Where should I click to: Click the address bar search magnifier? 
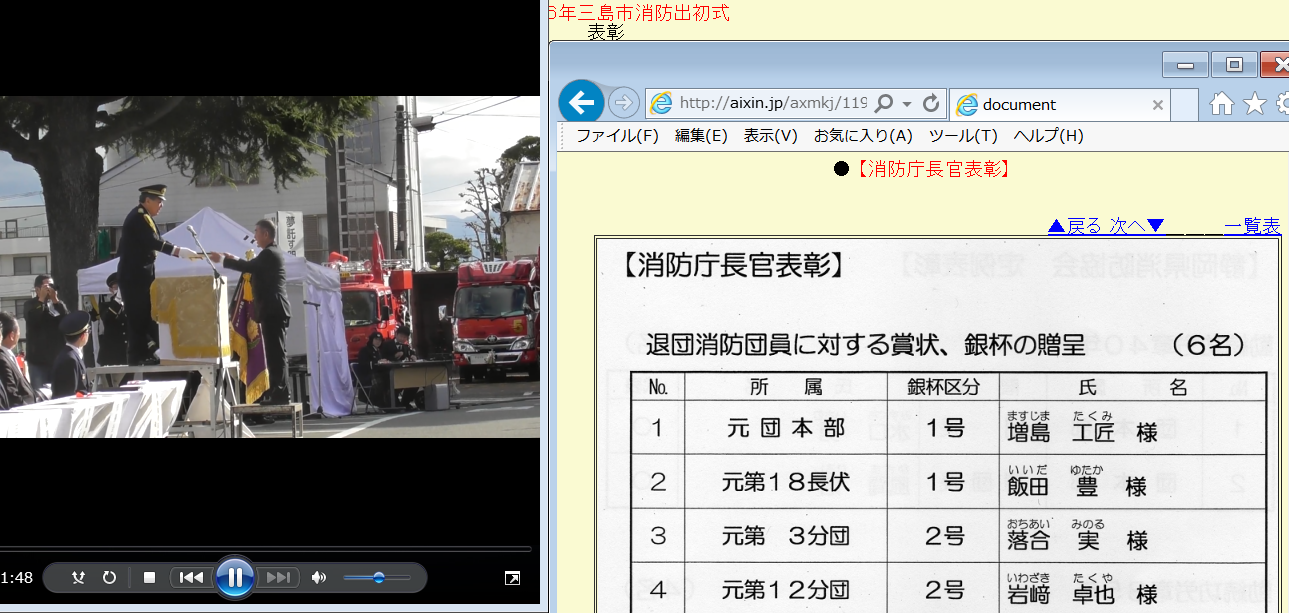click(x=883, y=103)
